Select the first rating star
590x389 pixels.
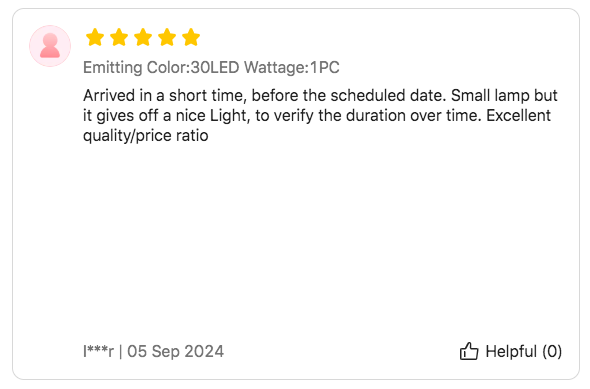tap(95, 37)
